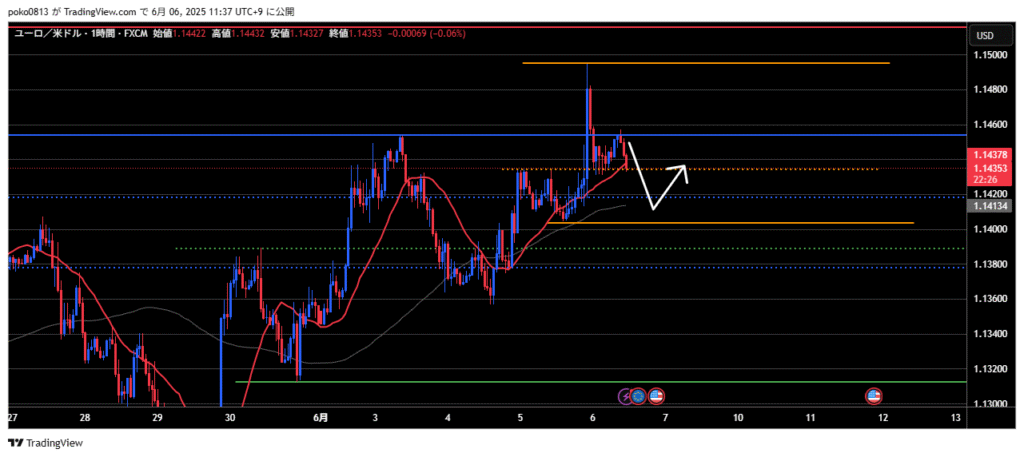Screen dimensions: 1024x457
Task: Click the purple lightning bolt event icon
Action: 628,397
